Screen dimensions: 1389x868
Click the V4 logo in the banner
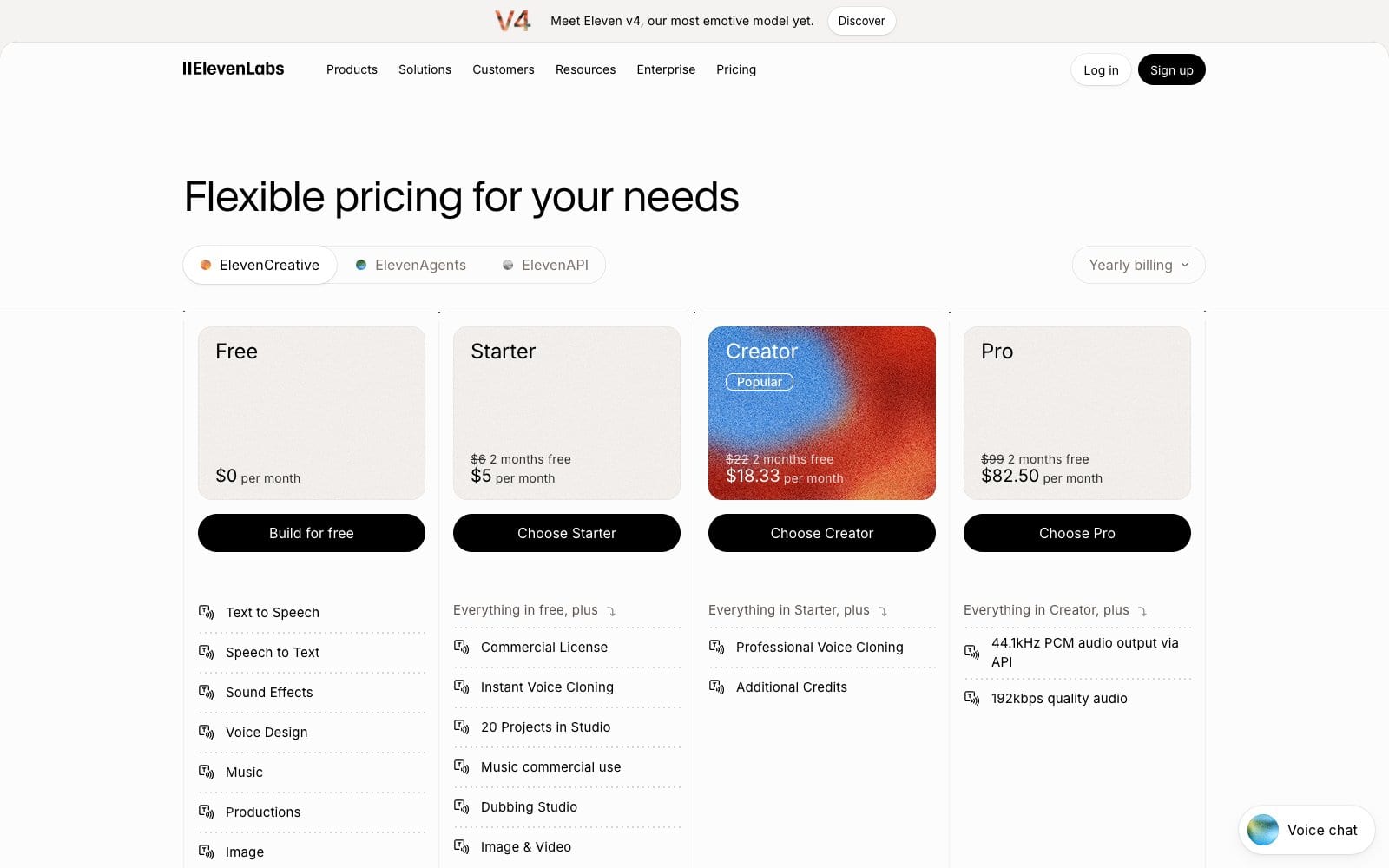tap(512, 21)
